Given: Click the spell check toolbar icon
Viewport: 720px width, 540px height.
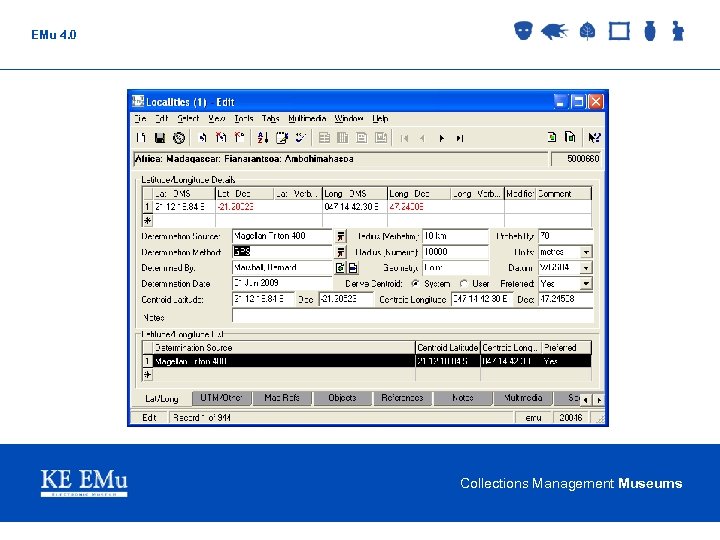Looking at the screenshot, I should pyautogui.click(x=300, y=137).
